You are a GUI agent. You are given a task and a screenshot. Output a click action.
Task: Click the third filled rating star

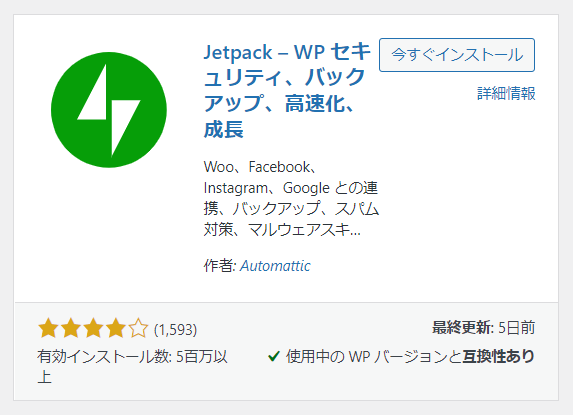click(x=94, y=328)
